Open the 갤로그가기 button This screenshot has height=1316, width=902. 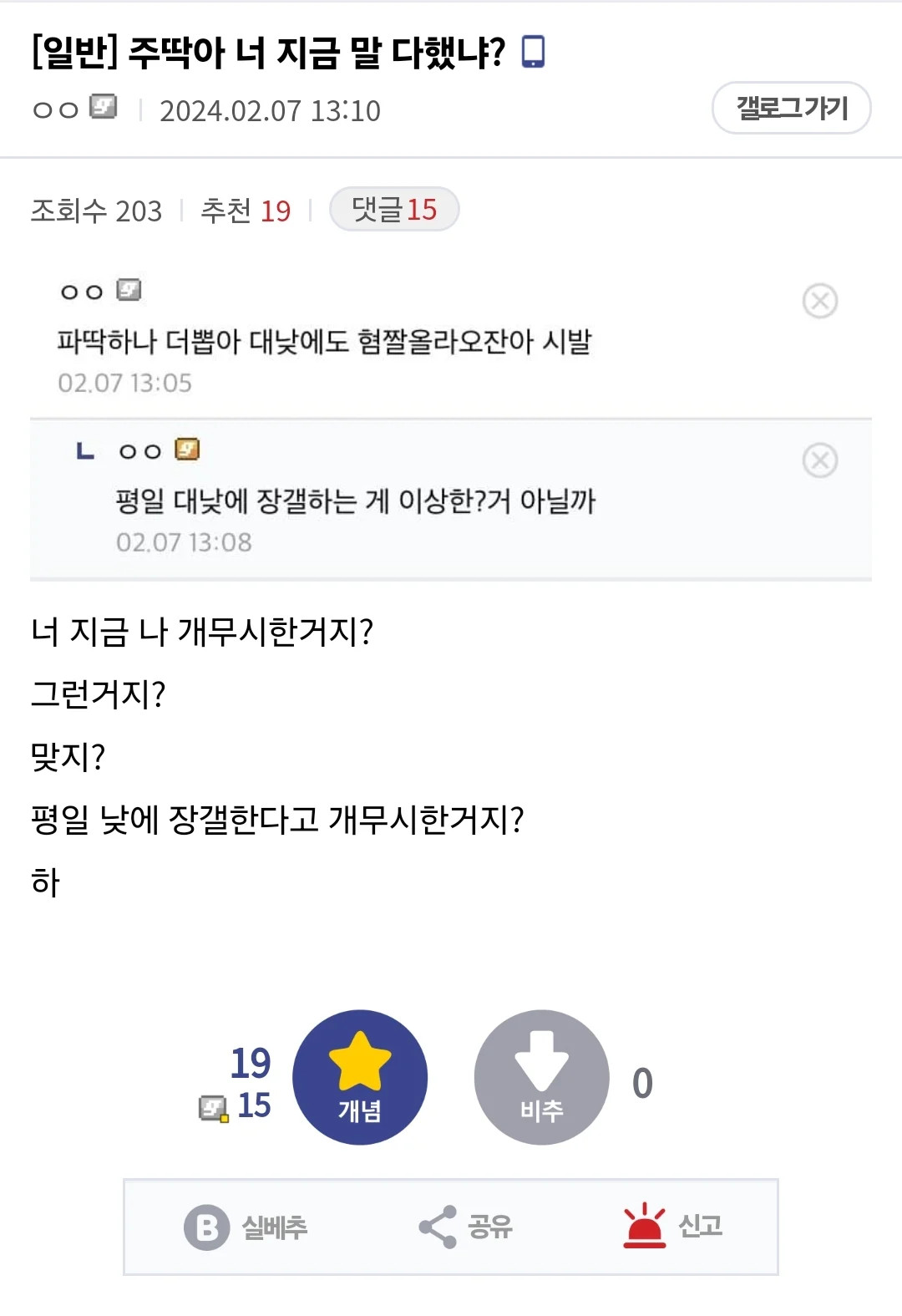(790, 108)
